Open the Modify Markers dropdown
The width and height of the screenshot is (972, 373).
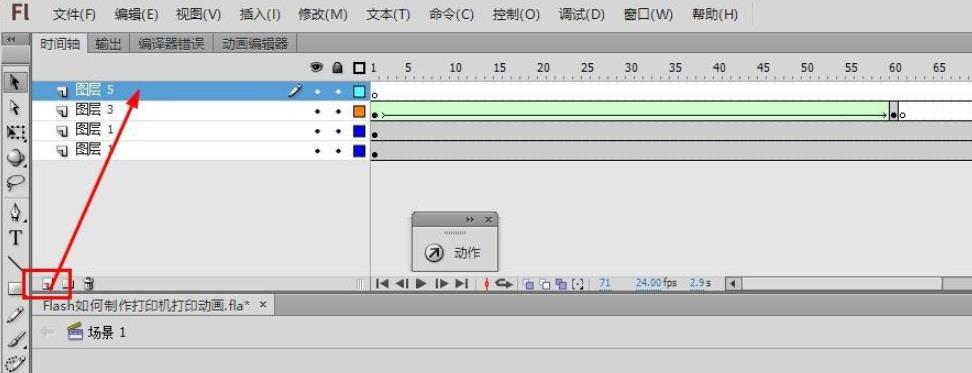(x=578, y=284)
